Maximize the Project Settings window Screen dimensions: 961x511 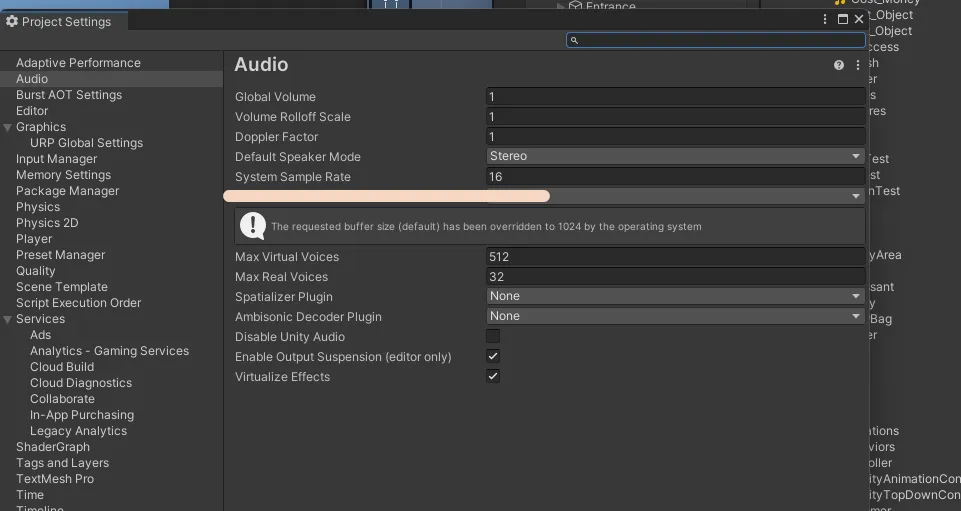[843, 20]
